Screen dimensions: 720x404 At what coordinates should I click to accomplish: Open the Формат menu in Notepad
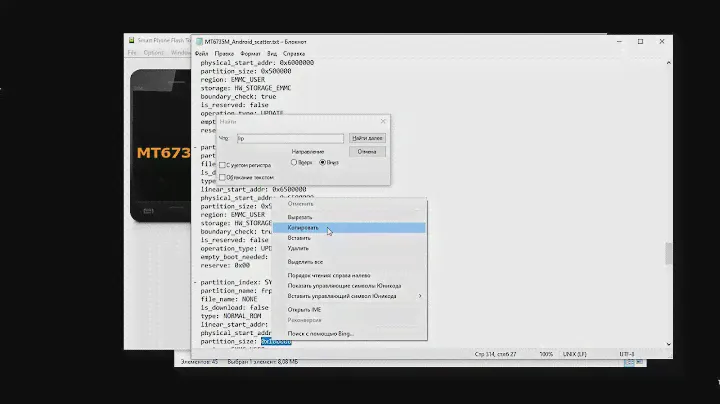(x=250, y=52)
